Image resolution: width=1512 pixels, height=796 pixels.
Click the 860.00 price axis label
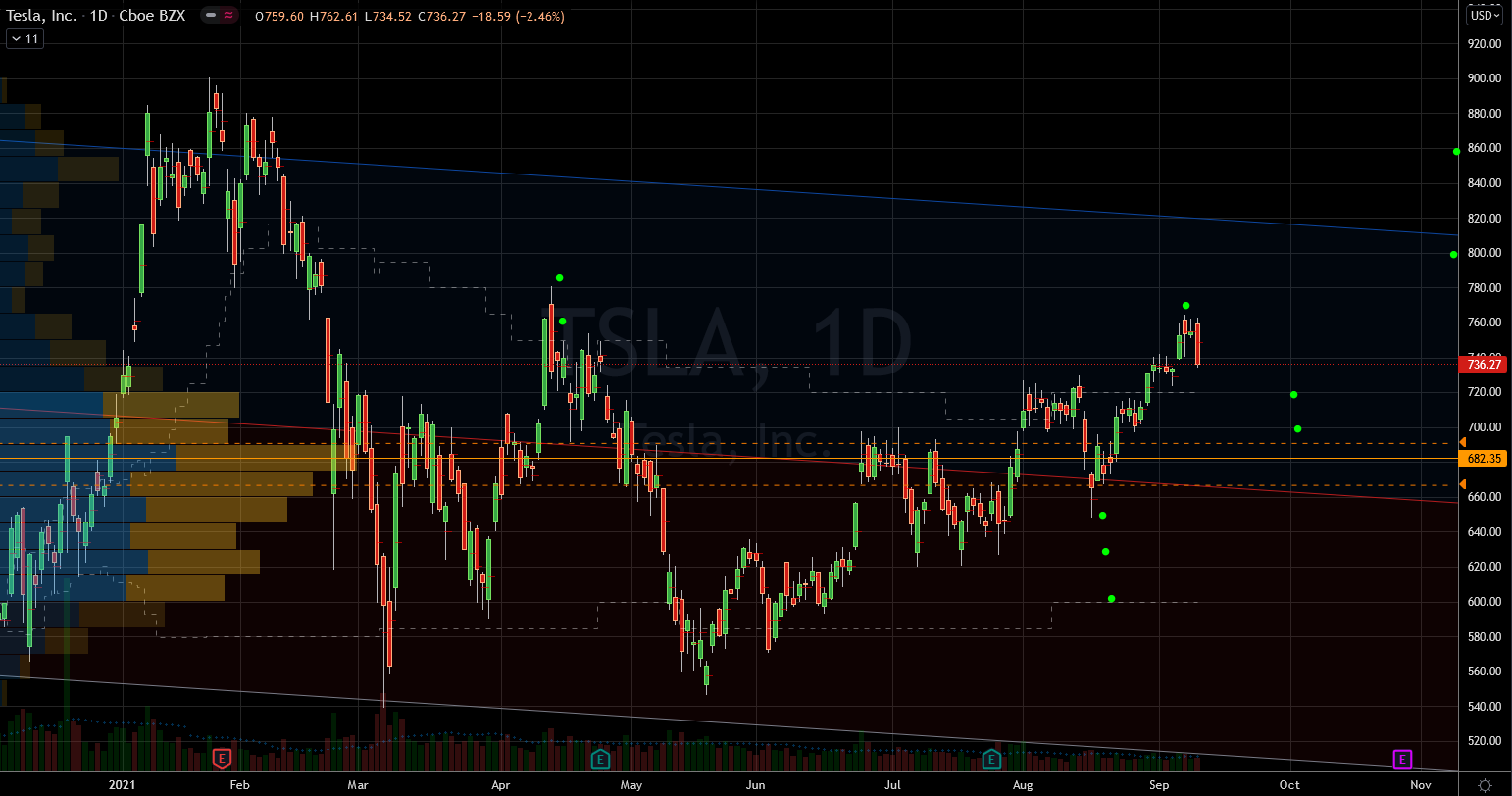point(1485,148)
